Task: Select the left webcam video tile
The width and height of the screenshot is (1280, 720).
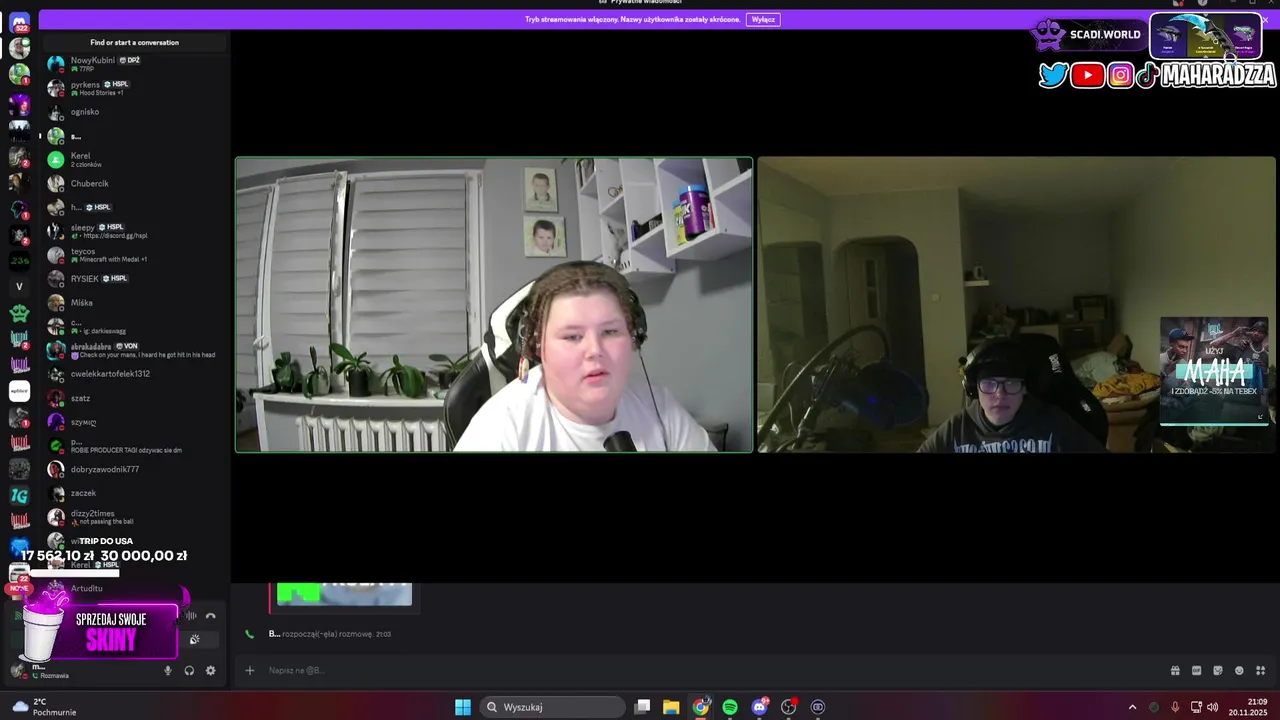Action: click(494, 305)
